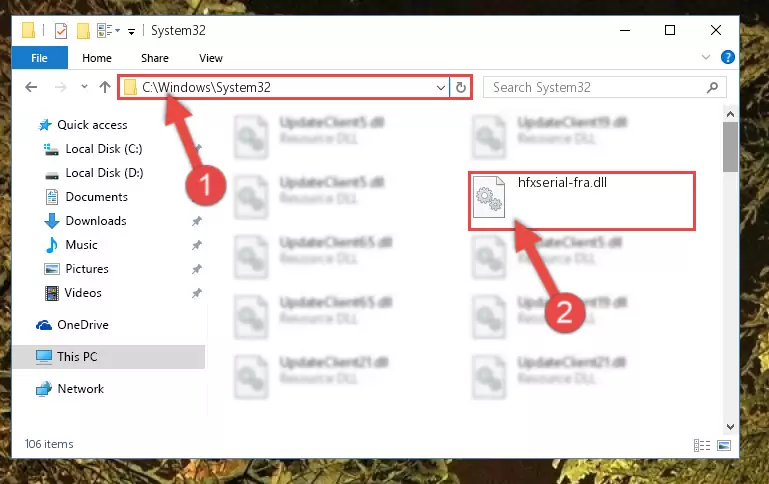Open the recent locations dropdown arrow

[84, 87]
